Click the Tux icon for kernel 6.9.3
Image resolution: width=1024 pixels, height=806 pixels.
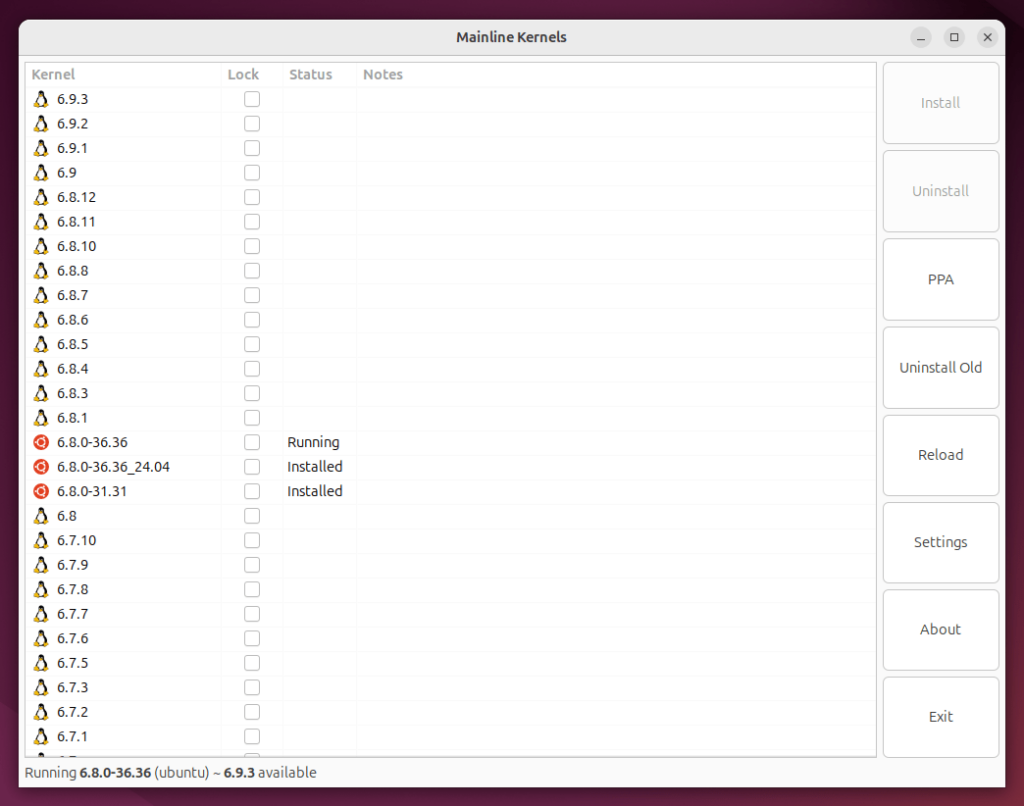coord(41,99)
